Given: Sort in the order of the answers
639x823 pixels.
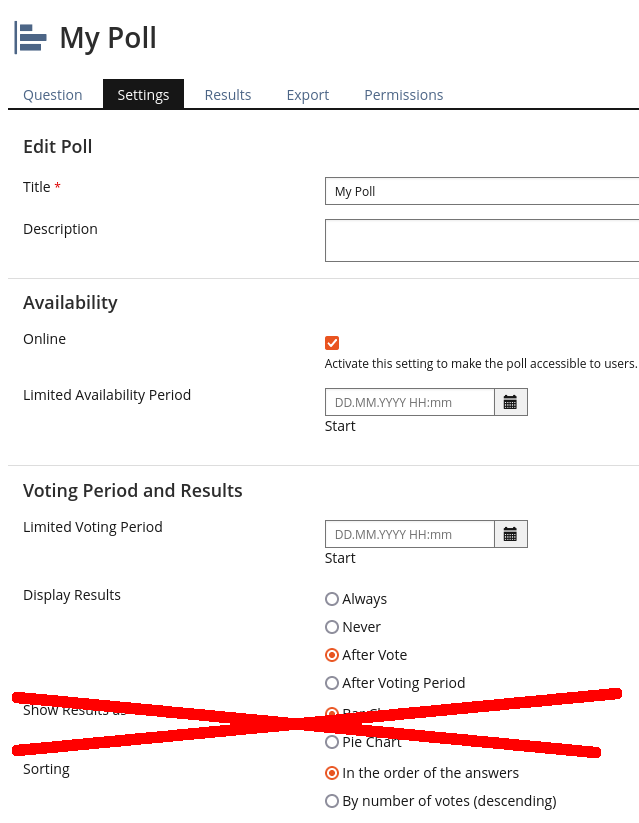Looking at the screenshot, I should pyautogui.click(x=332, y=773).
